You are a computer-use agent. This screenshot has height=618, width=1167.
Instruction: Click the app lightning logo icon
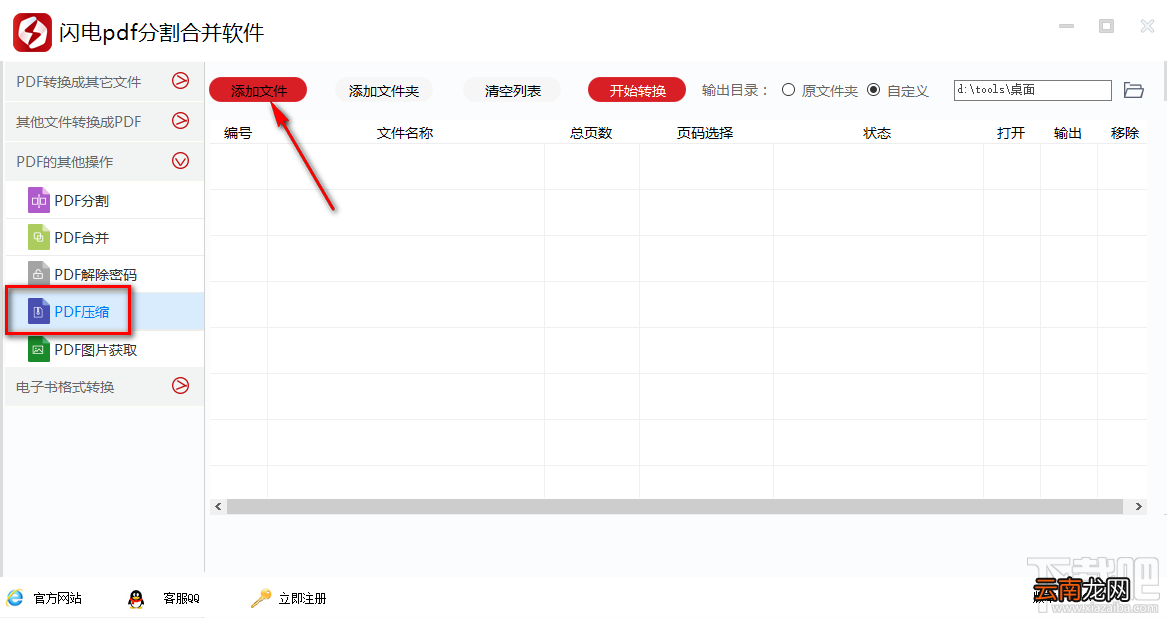click(x=33, y=32)
